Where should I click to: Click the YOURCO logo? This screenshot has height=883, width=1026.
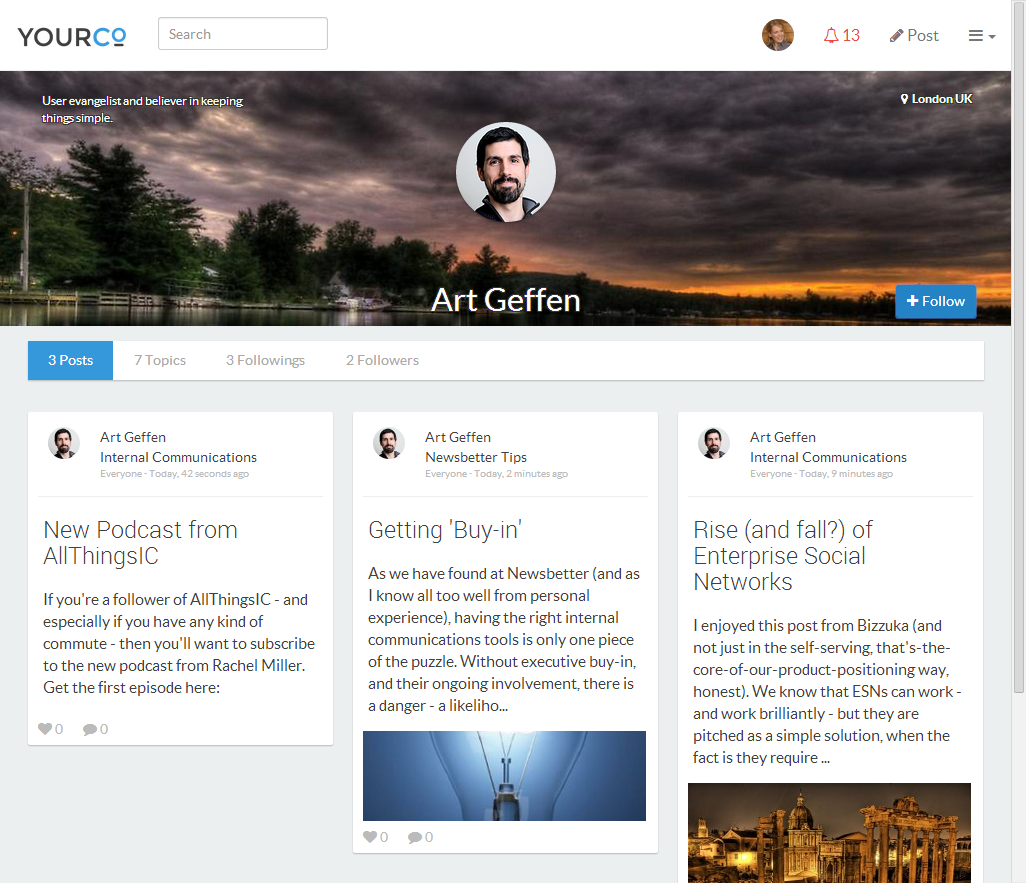point(72,36)
